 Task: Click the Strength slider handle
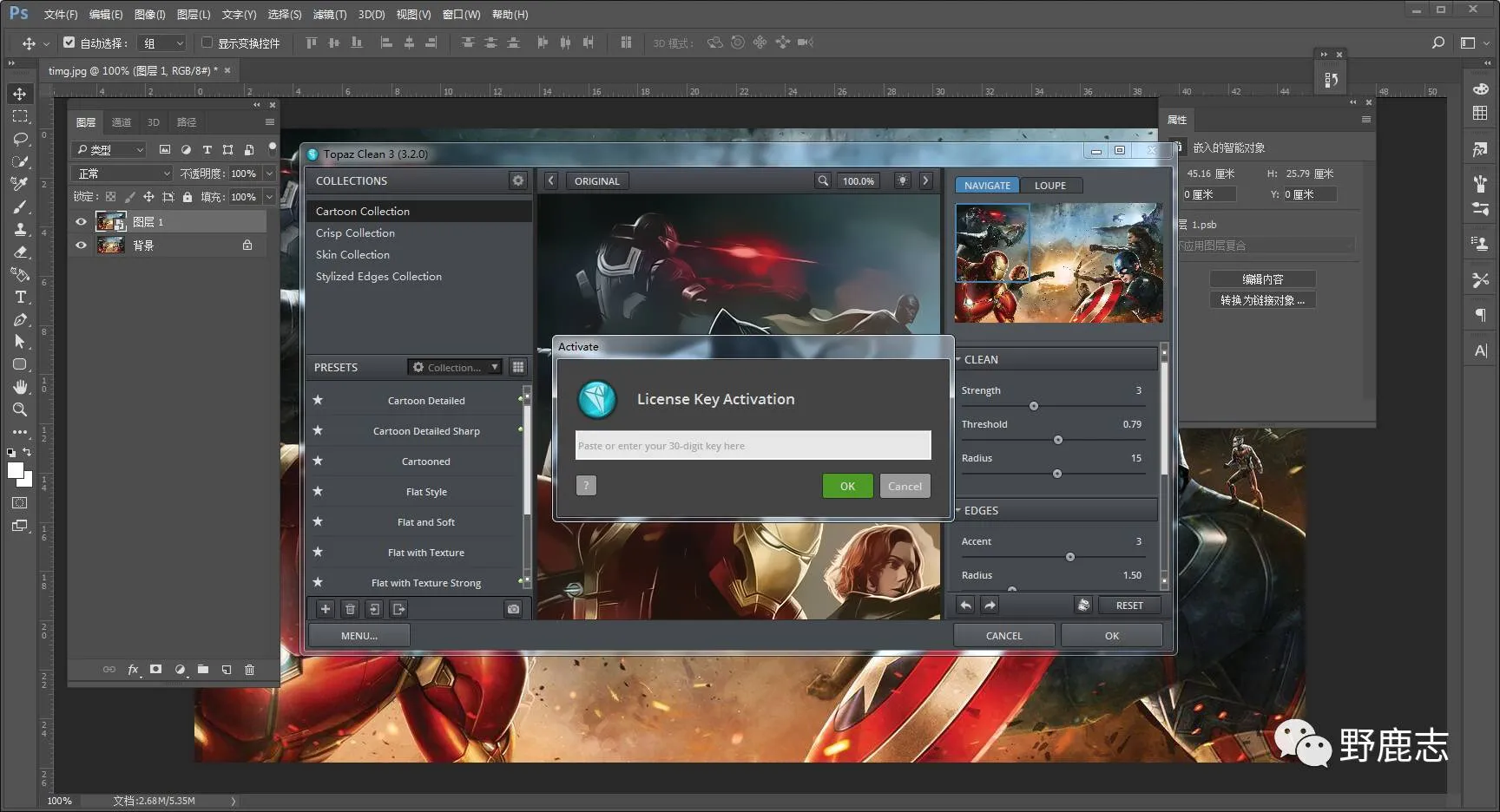click(1034, 406)
